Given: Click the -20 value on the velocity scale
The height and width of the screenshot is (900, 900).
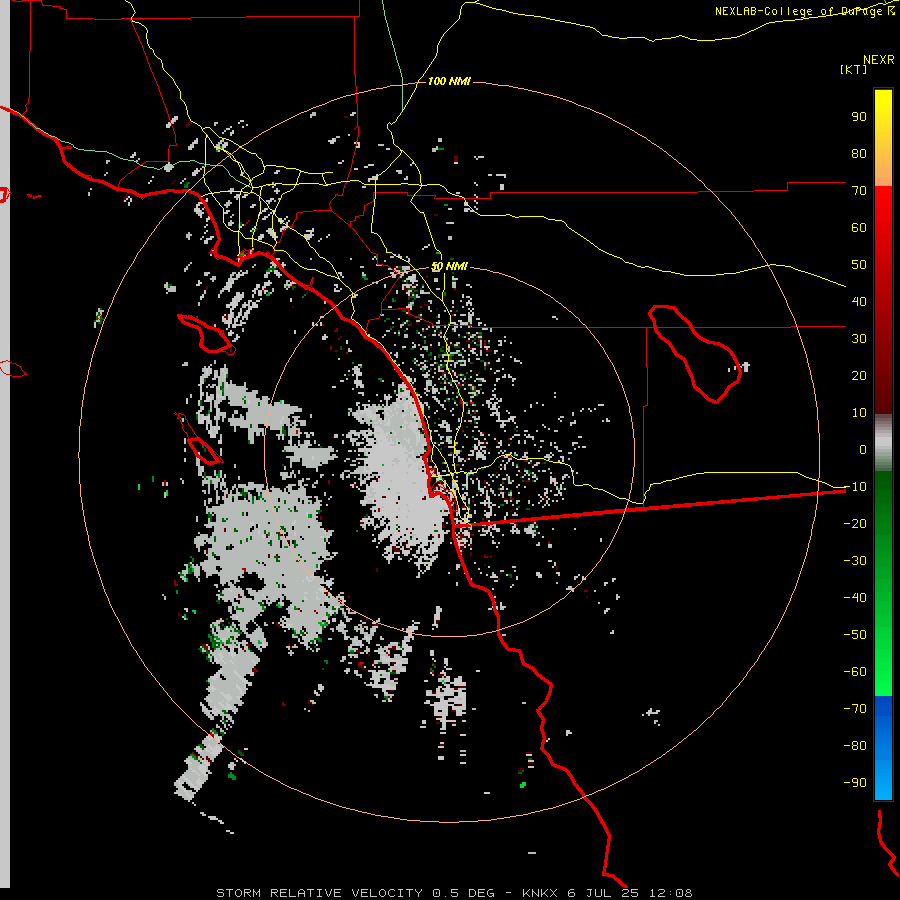Looking at the screenshot, I should pyautogui.click(x=855, y=523).
